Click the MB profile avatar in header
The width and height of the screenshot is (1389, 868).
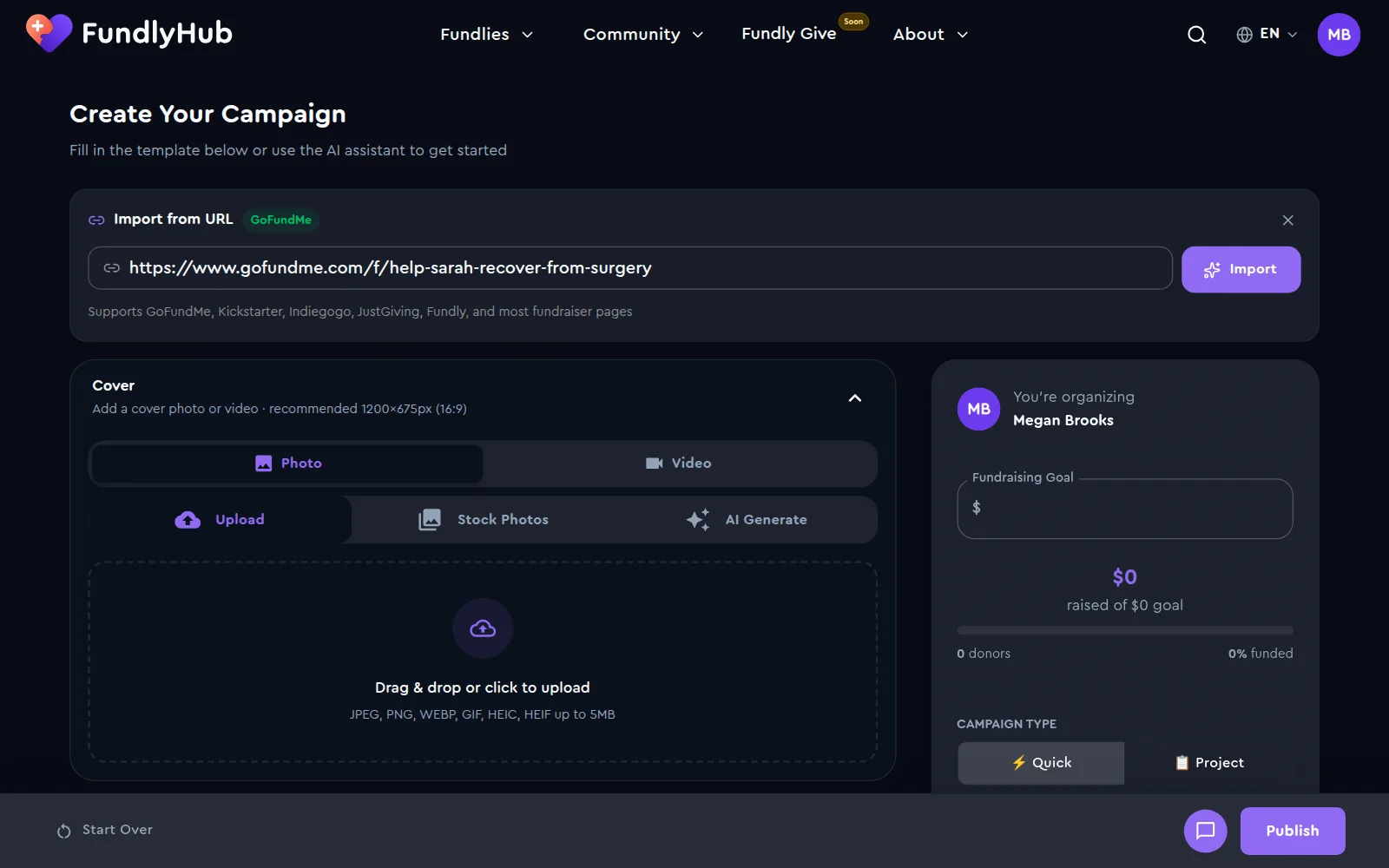pyautogui.click(x=1339, y=35)
